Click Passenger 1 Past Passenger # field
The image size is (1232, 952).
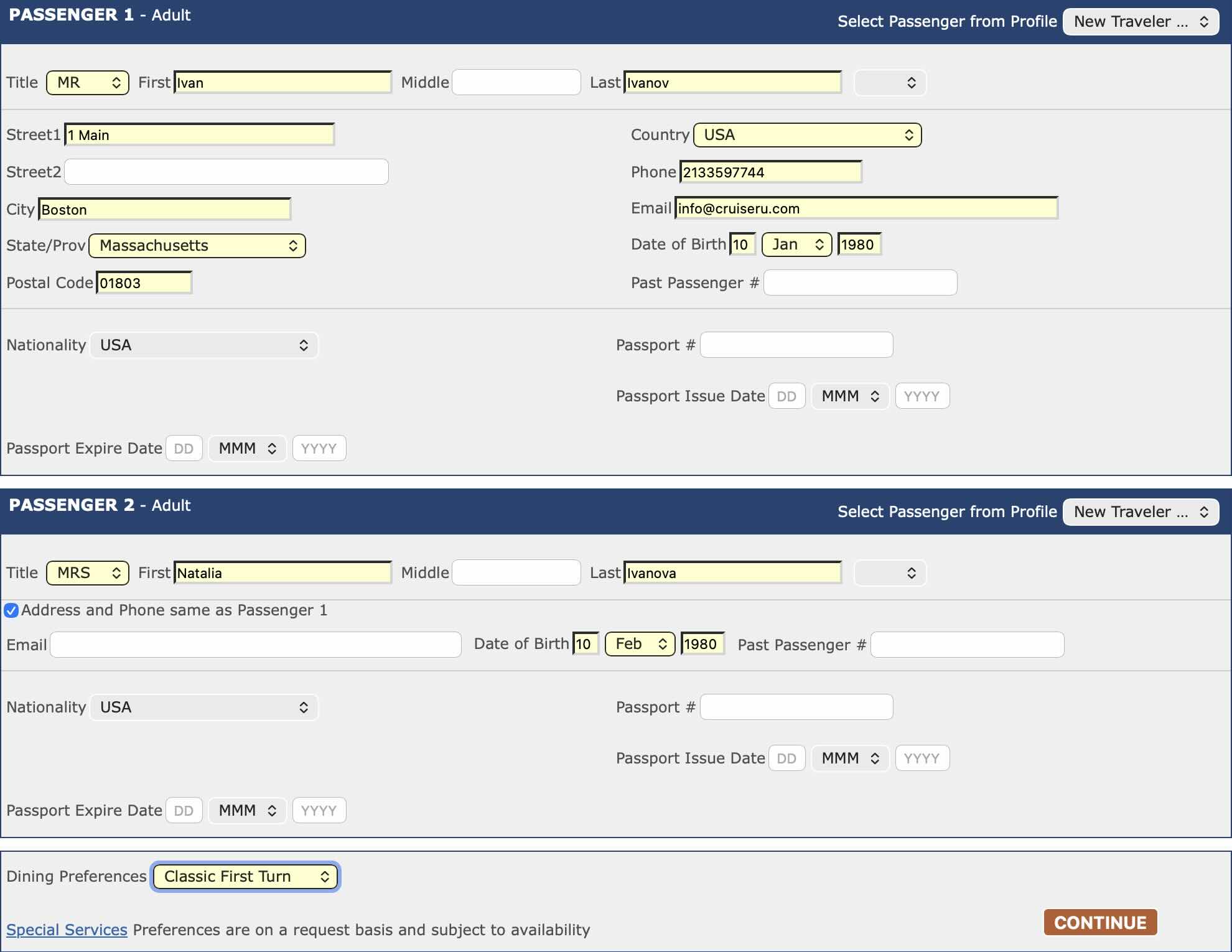(x=860, y=283)
